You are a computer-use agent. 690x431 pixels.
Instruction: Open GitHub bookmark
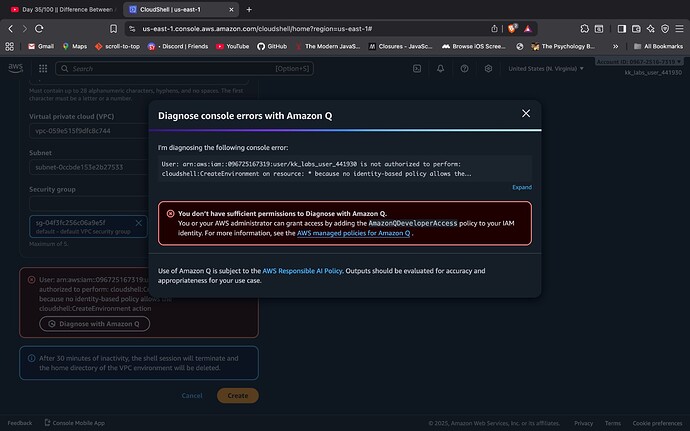(x=272, y=46)
